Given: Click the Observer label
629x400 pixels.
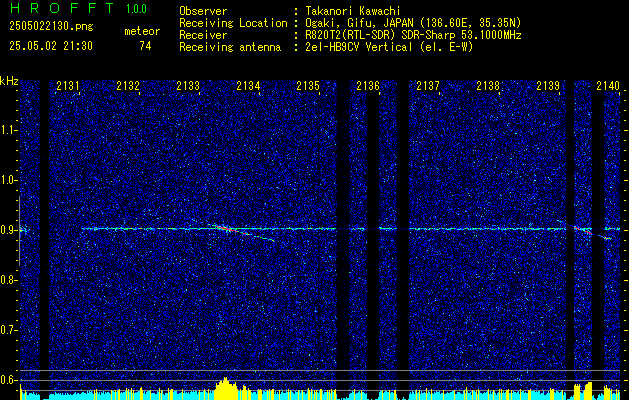Looking at the screenshot, I should 203,12.
